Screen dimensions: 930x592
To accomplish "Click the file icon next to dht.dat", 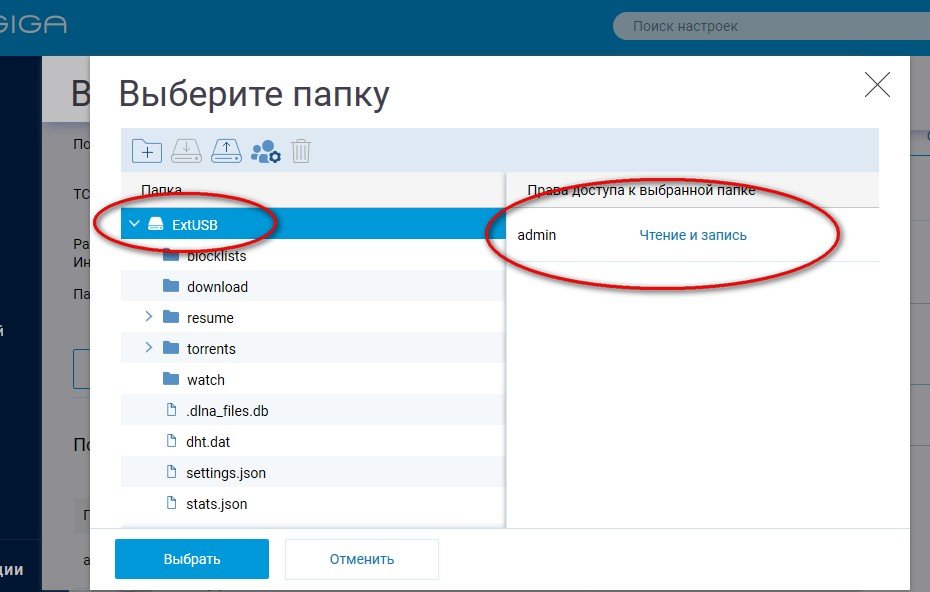I will click(171, 441).
